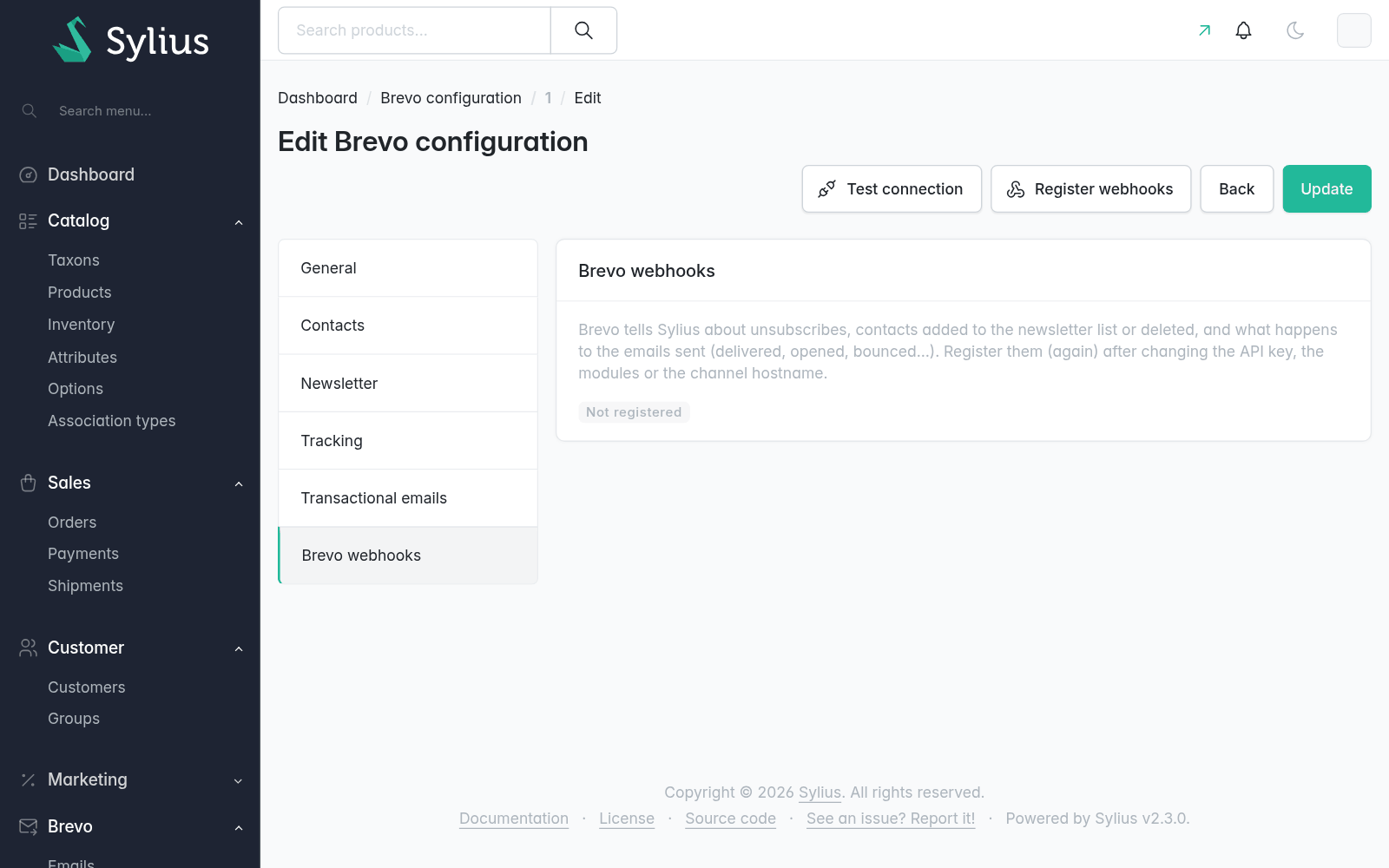Open the storefront arrow icon

coord(1204,30)
